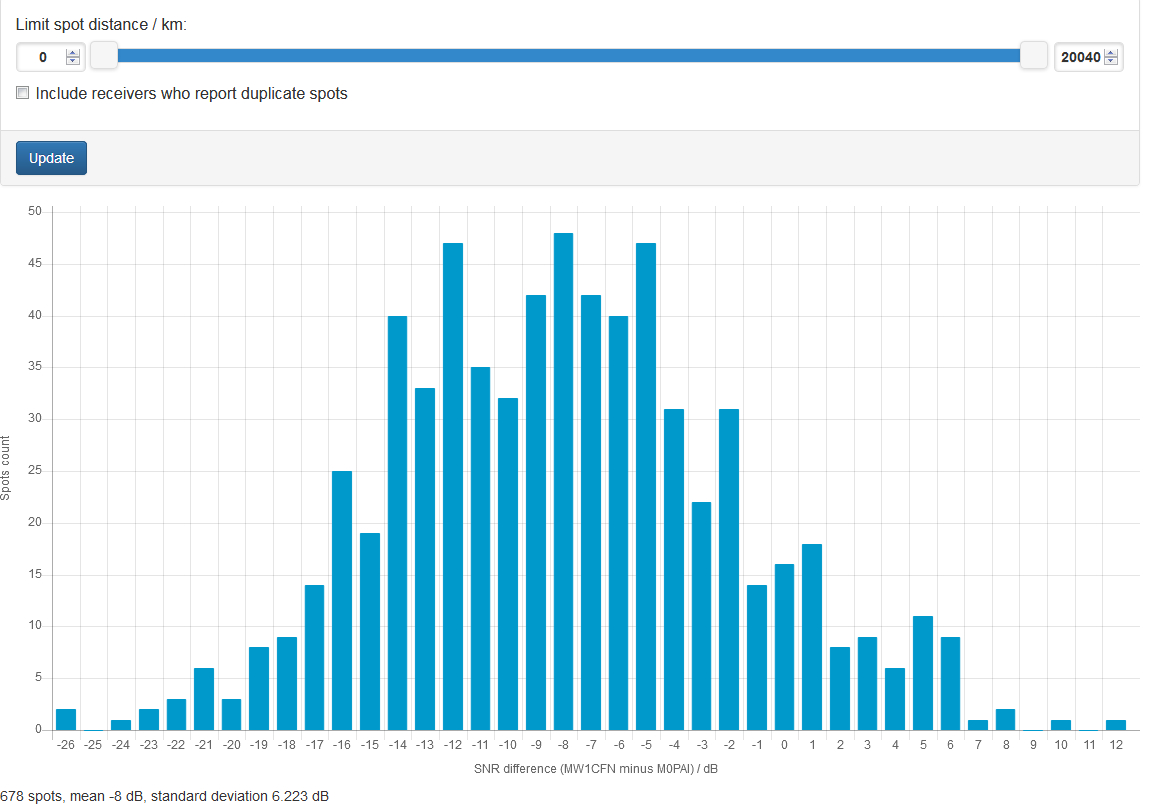Select the histogram bar at -10 dB

pyautogui.click(x=508, y=564)
